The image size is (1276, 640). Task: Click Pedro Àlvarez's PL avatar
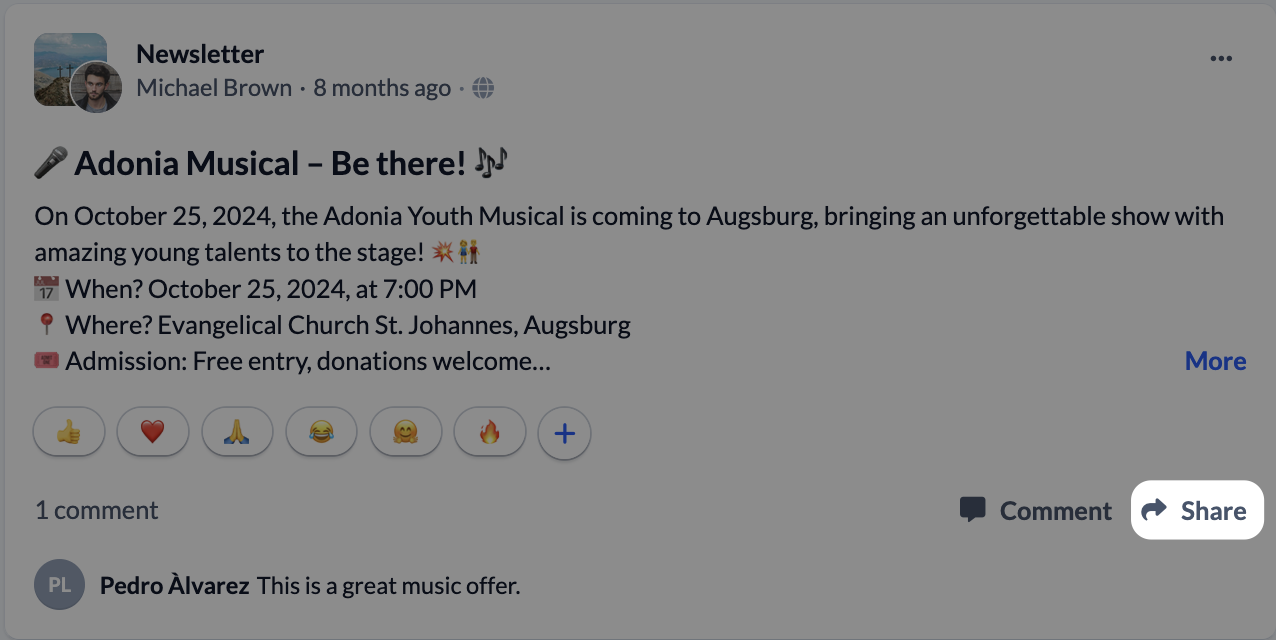click(60, 585)
